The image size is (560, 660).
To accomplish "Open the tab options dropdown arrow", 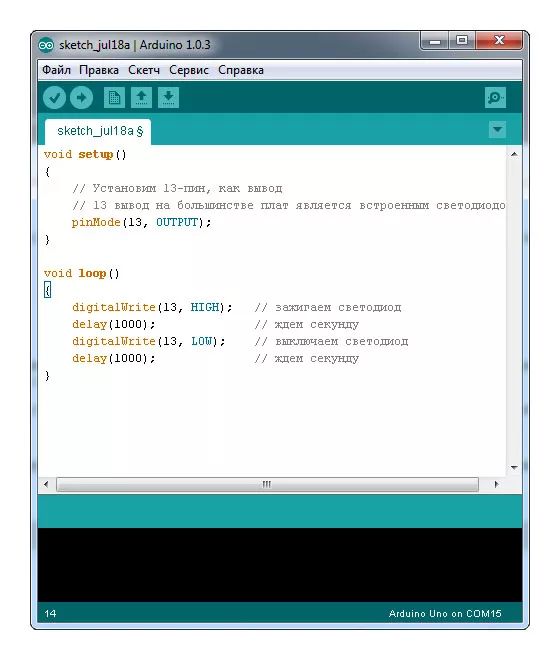I will click(497, 129).
